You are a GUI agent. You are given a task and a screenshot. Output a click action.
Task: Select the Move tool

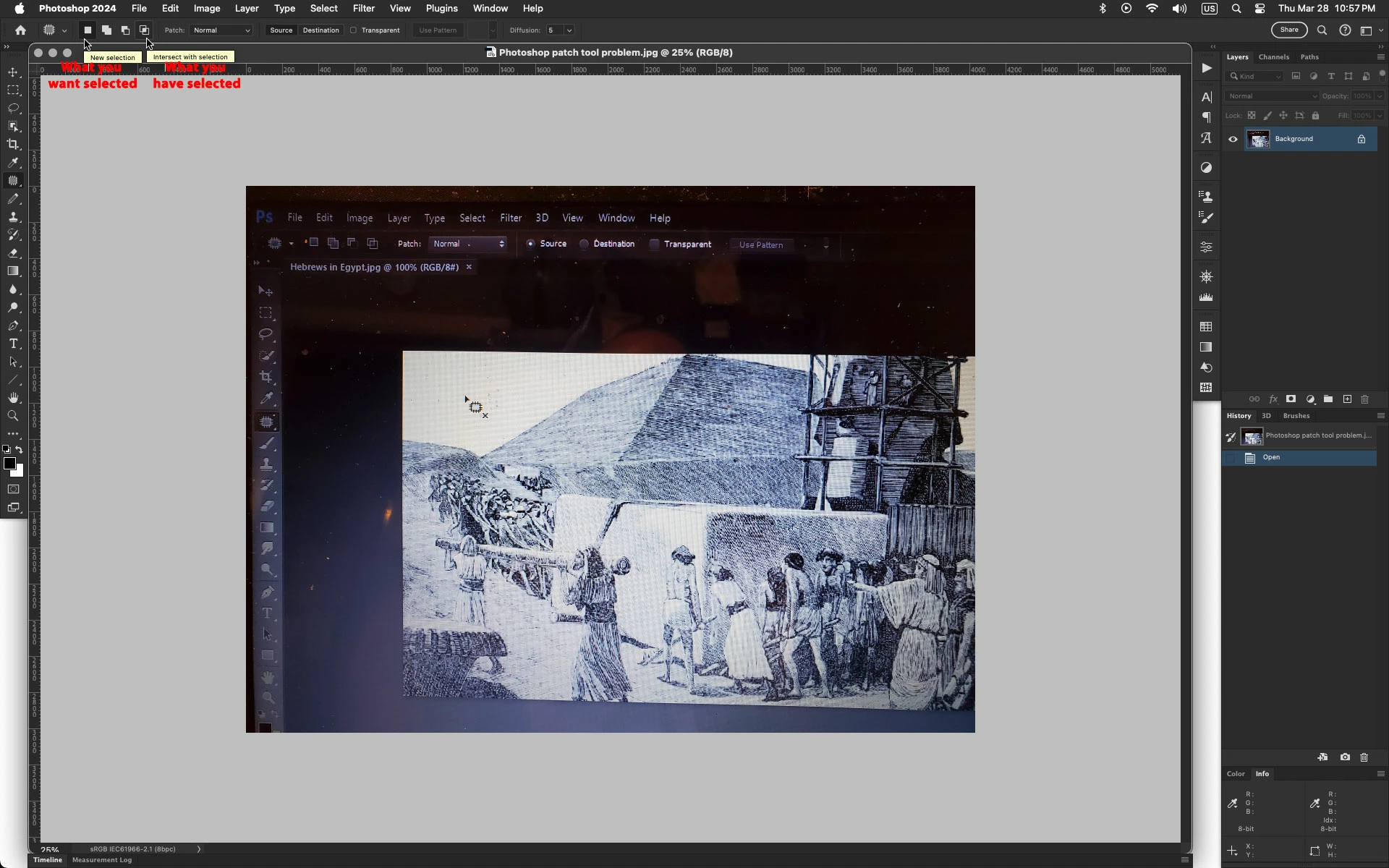pyautogui.click(x=13, y=72)
